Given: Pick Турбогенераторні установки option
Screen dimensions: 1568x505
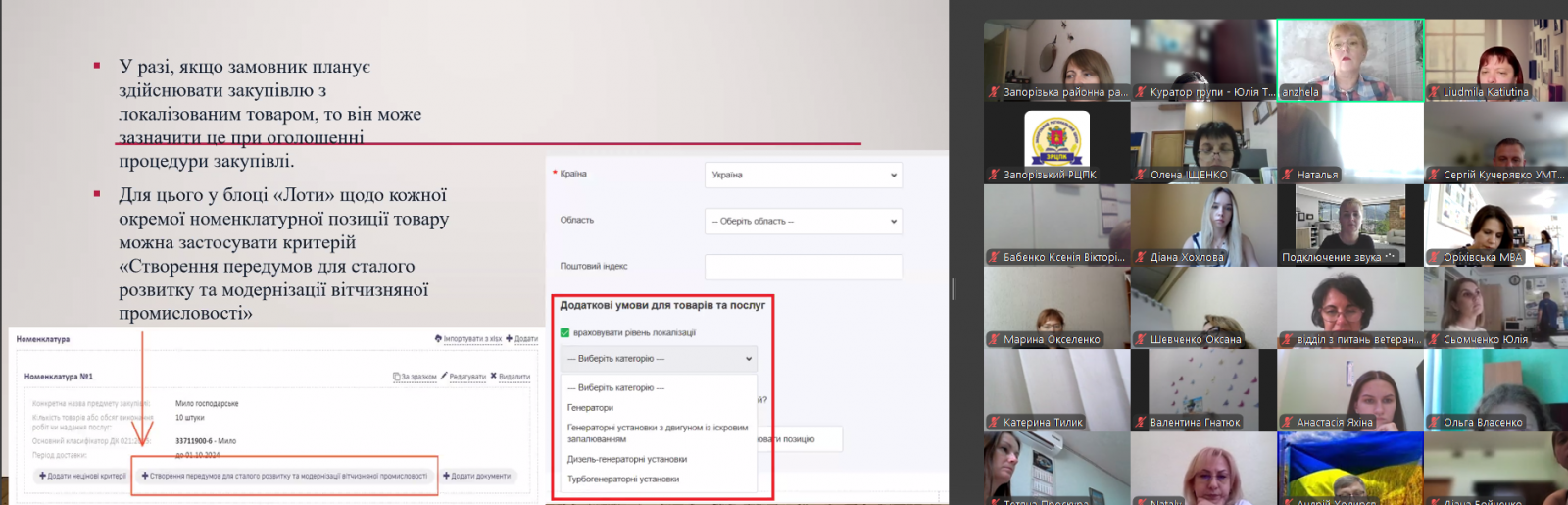Looking at the screenshot, I should (623, 480).
